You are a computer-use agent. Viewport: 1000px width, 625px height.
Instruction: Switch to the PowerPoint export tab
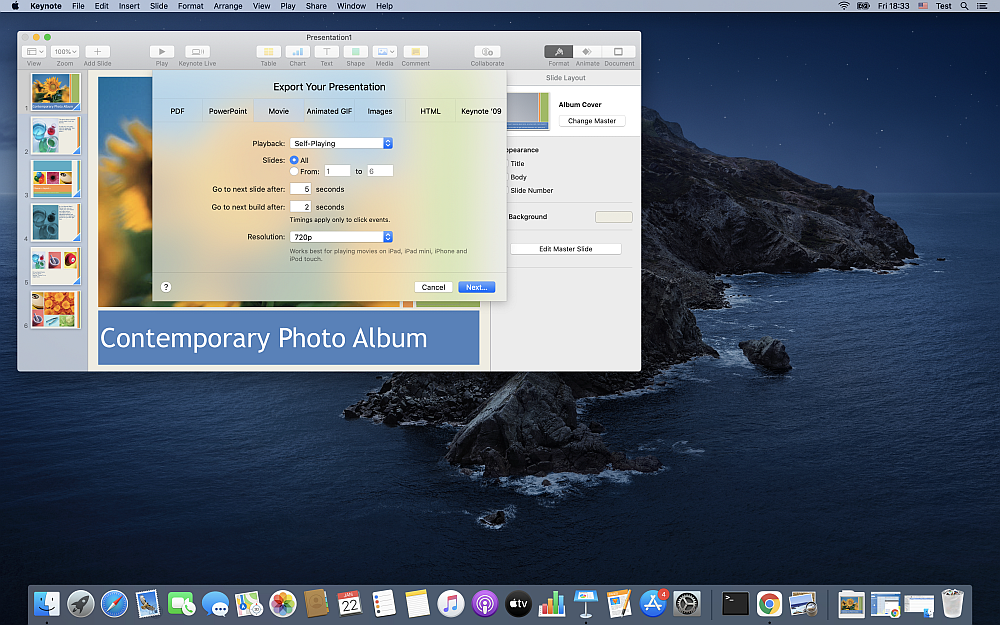click(x=228, y=111)
